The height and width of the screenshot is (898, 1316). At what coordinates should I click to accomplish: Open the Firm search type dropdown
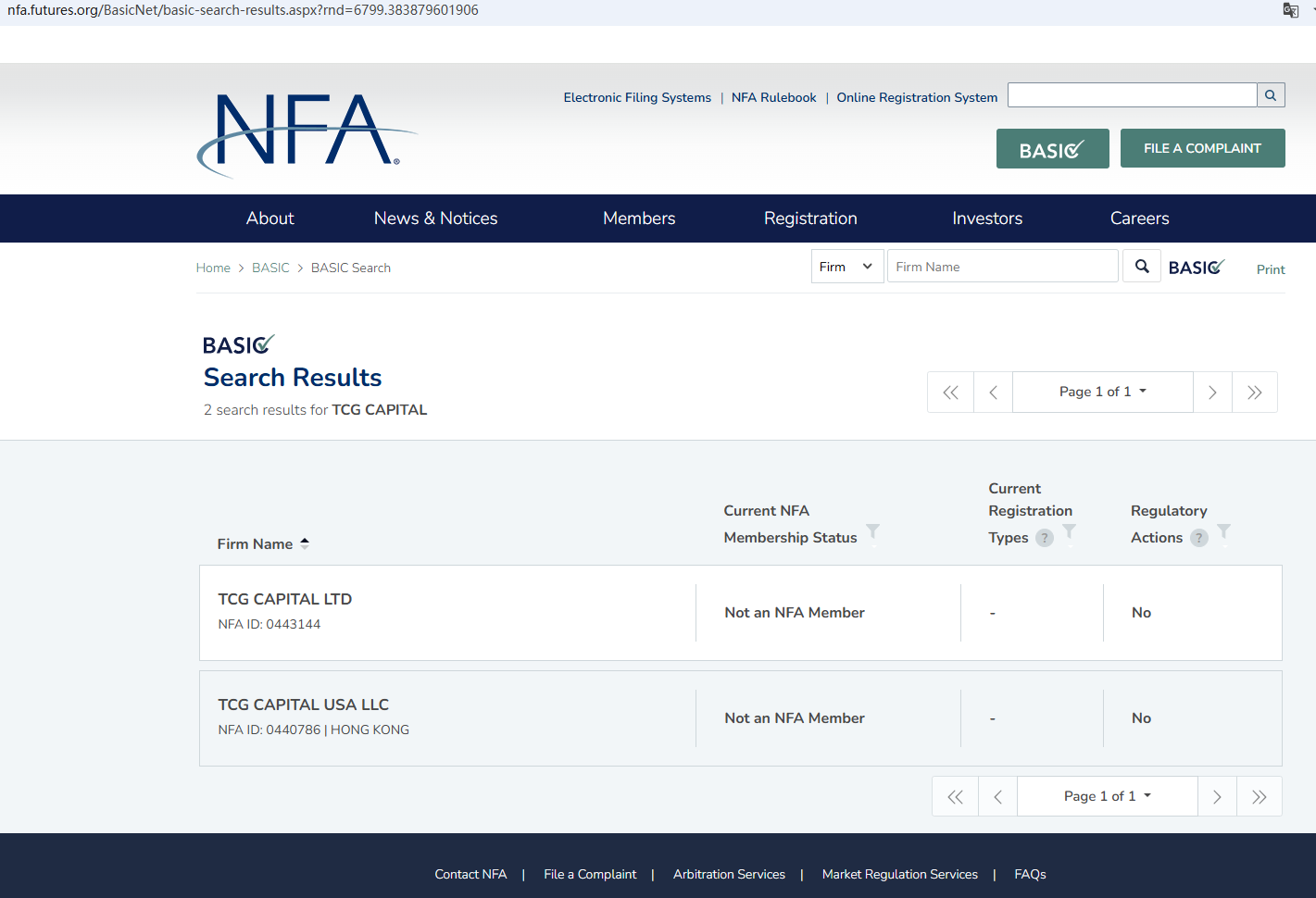pos(846,267)
